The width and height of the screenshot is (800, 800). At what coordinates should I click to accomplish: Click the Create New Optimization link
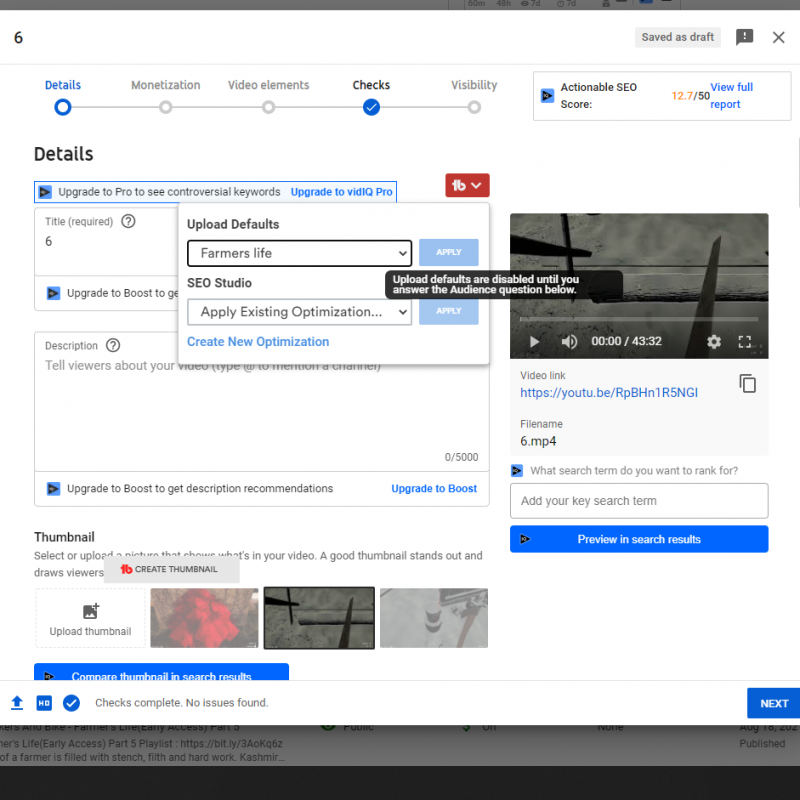pos(258,342)
